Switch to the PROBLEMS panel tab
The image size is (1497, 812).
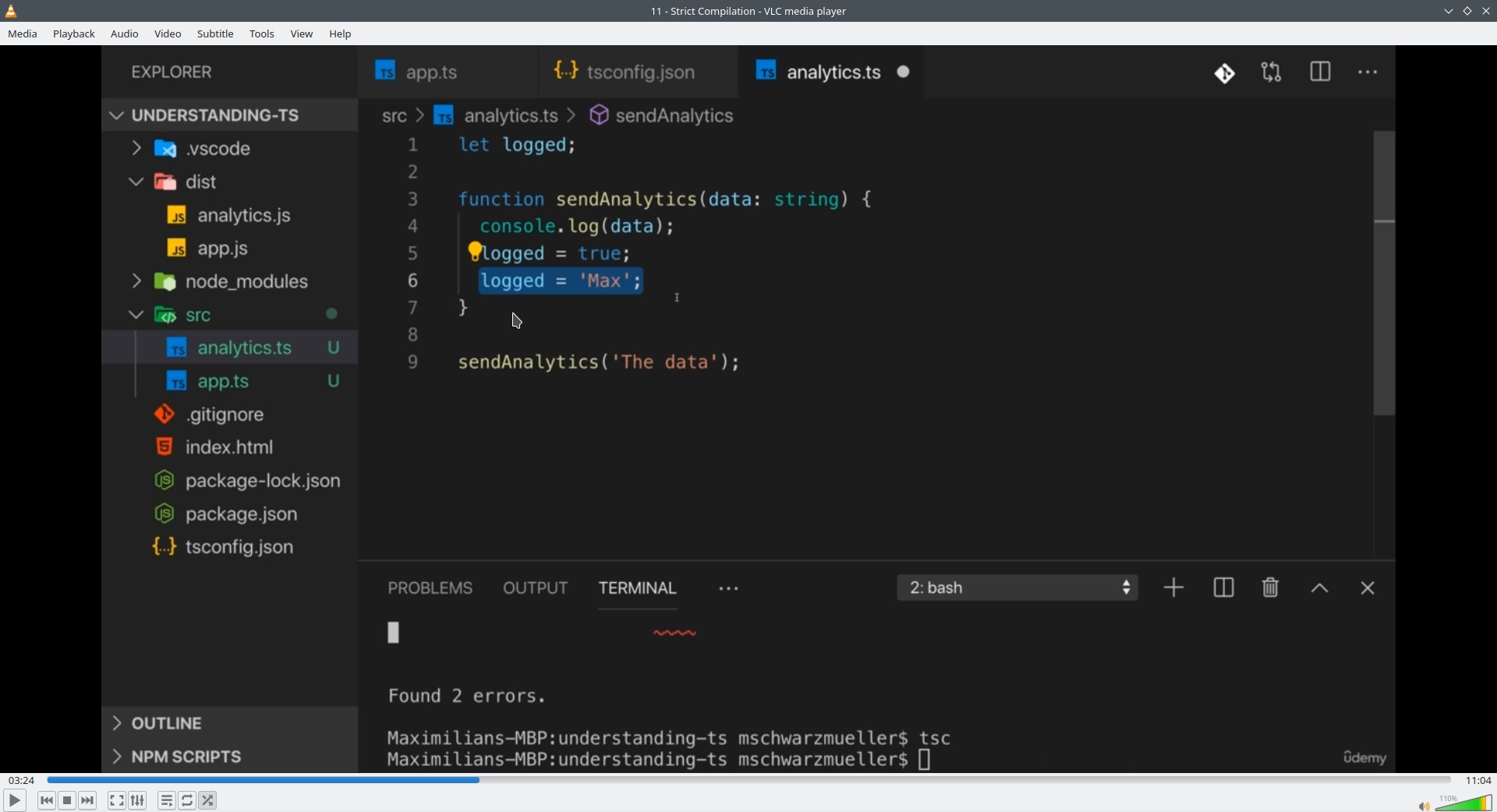(430, 588)
